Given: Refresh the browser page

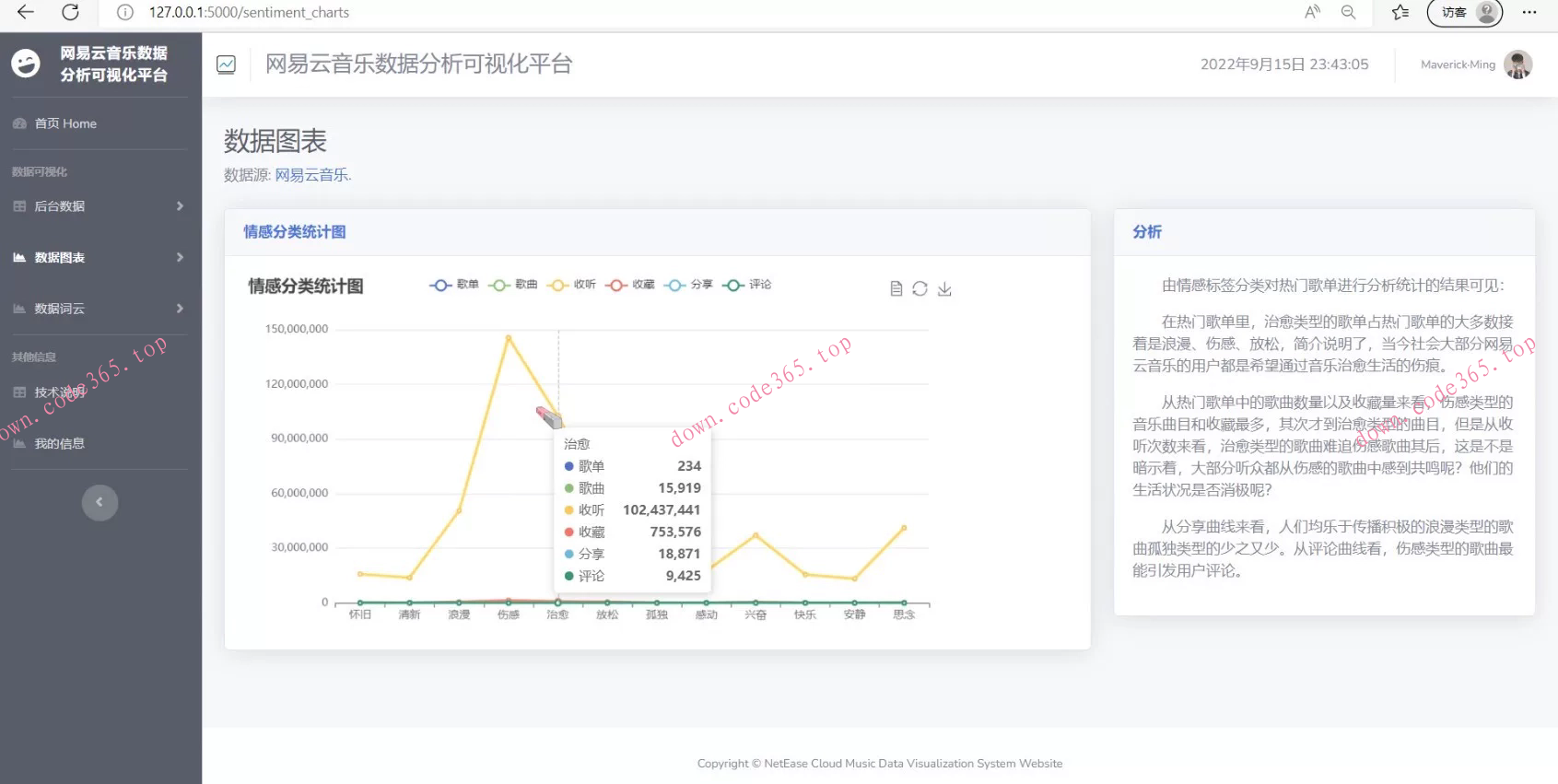Looking at the screenshot, I should (x=70, y=12).
